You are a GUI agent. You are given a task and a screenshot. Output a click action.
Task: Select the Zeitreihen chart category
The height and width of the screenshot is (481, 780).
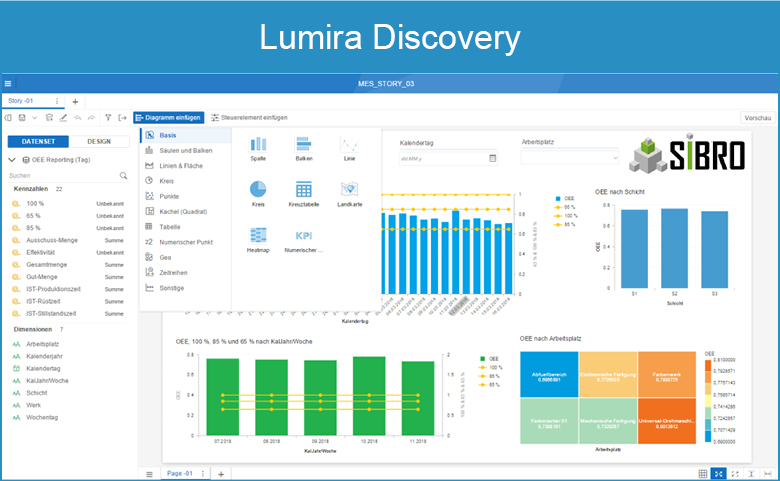186,273
